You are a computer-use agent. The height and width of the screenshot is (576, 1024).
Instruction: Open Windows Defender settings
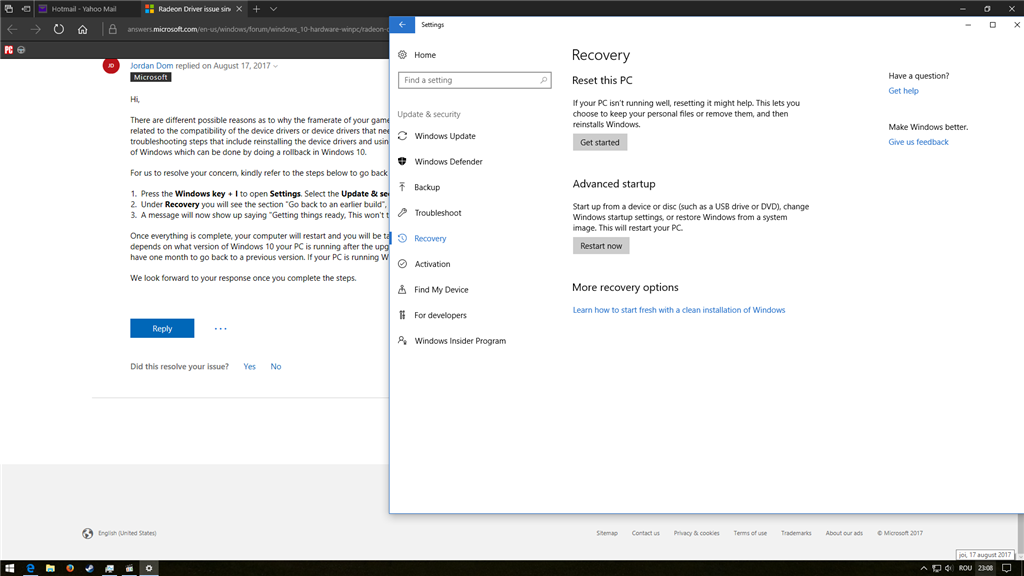coord(448,161)
